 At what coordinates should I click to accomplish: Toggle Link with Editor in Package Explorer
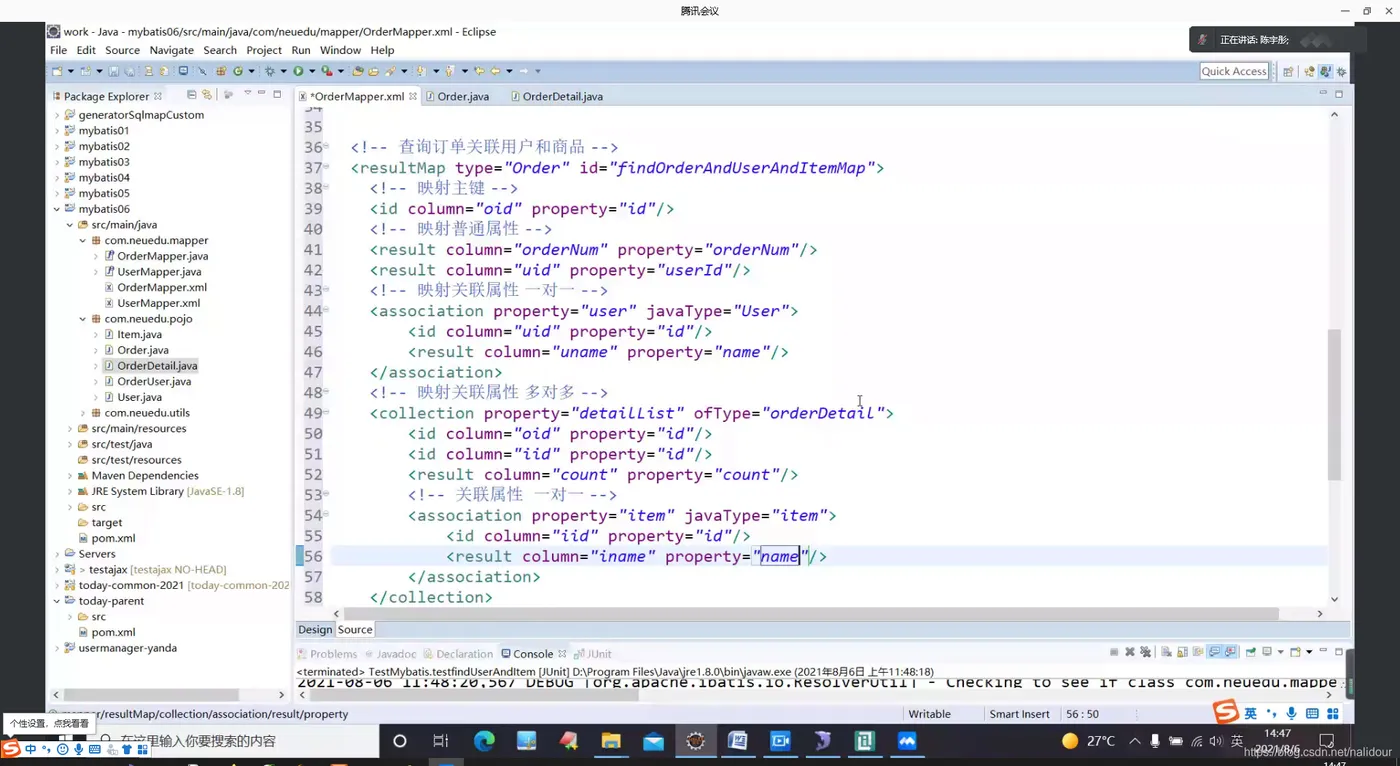click(207, 95)
